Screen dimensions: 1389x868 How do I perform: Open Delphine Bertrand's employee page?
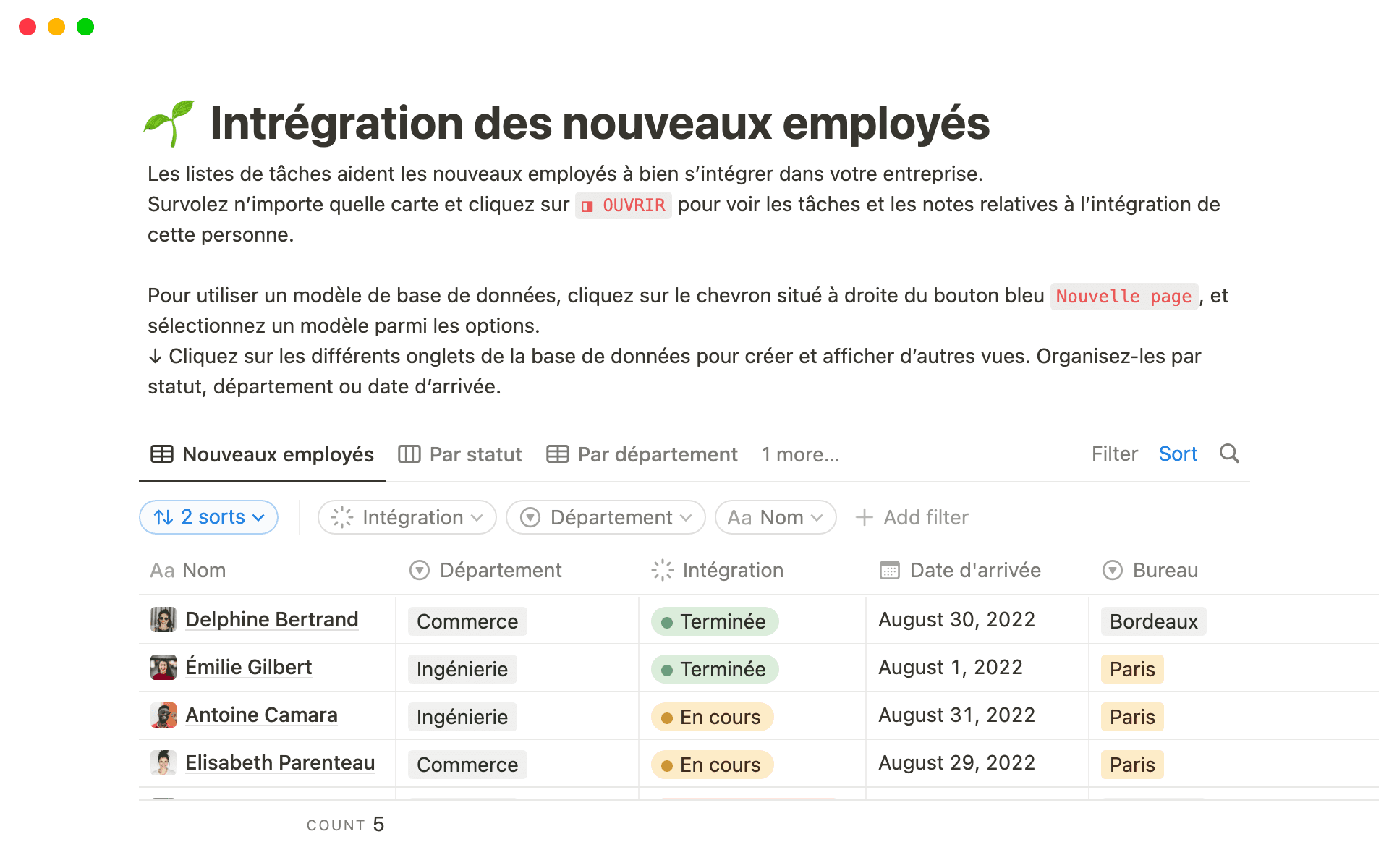click(x=272, y=619)
